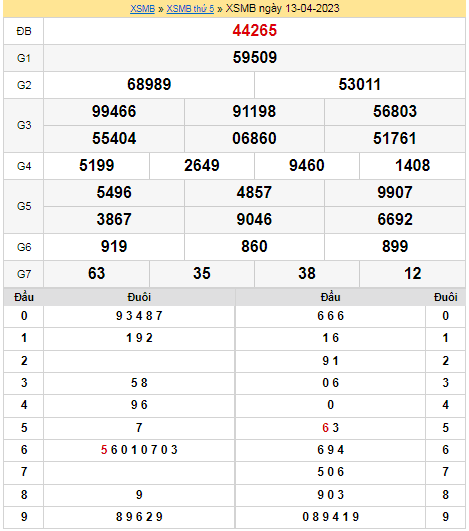Click the G4 row label
This screenshot has width=469, height=531.
click(24, 166)
